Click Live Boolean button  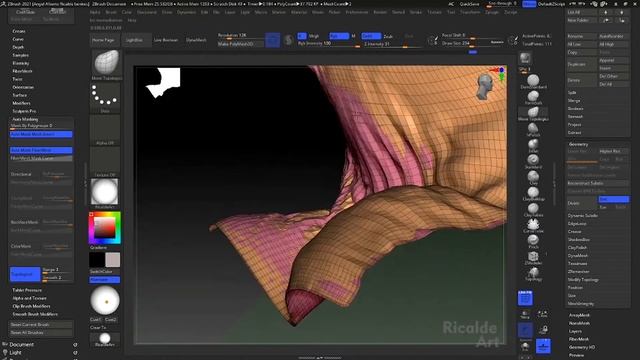click(x=166, y=40)
